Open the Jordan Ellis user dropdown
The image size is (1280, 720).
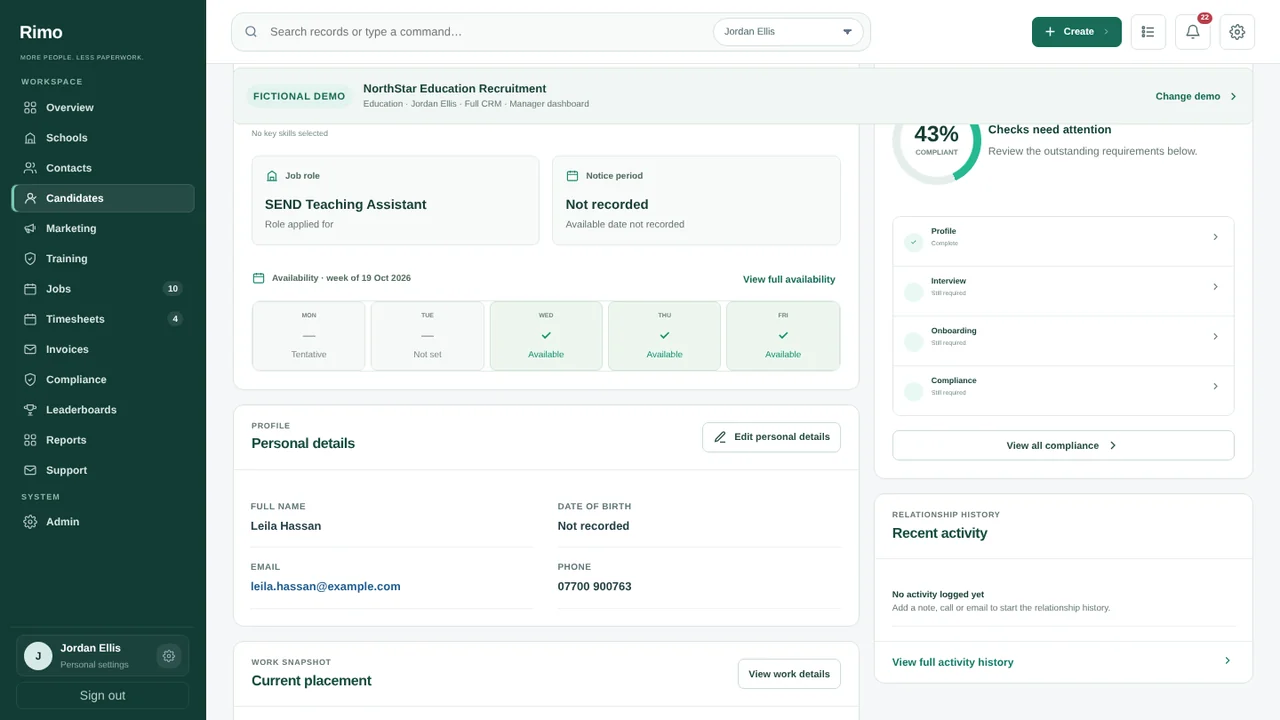click(788, 32)
